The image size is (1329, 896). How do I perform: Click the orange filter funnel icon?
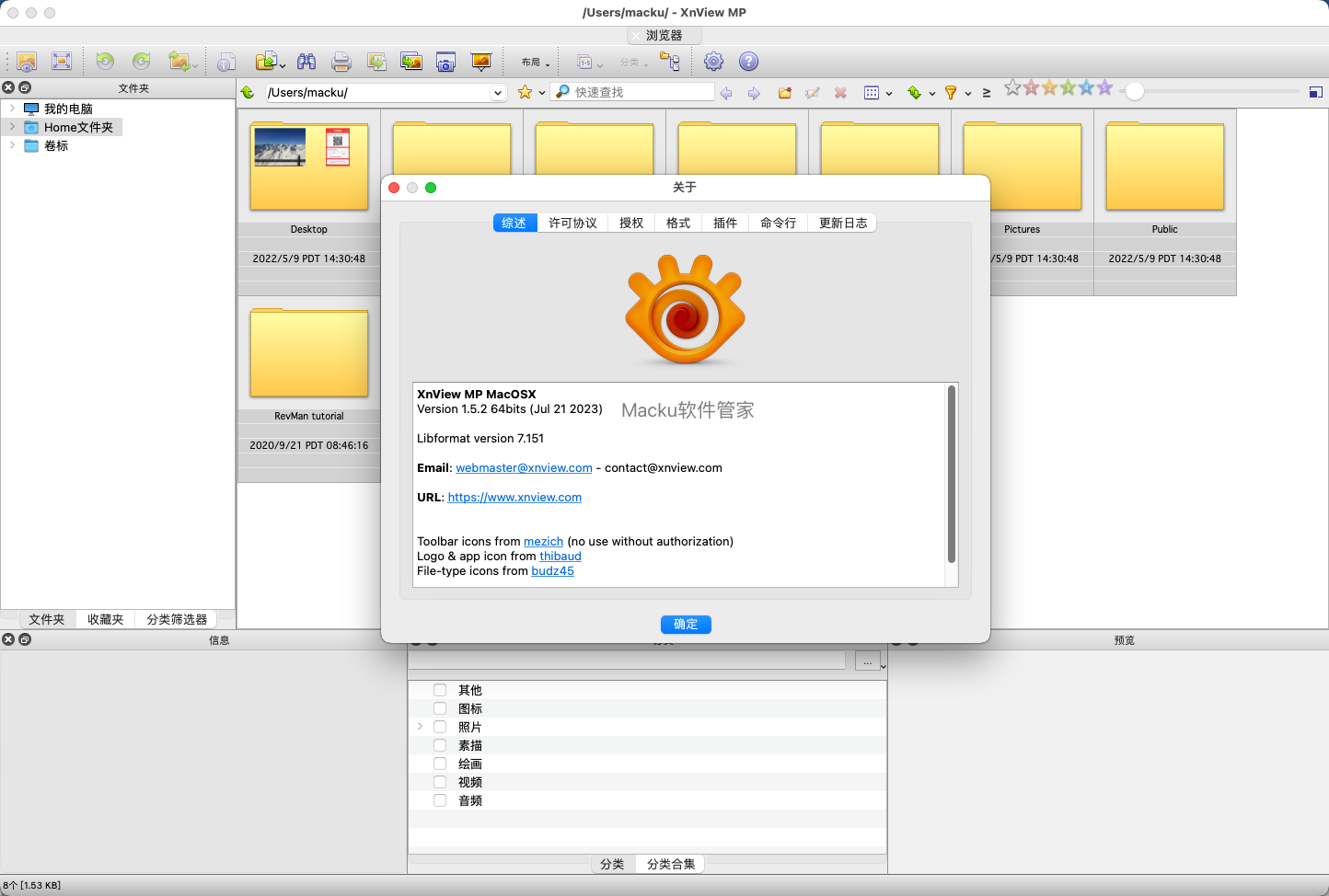click(x=951, y=93)
